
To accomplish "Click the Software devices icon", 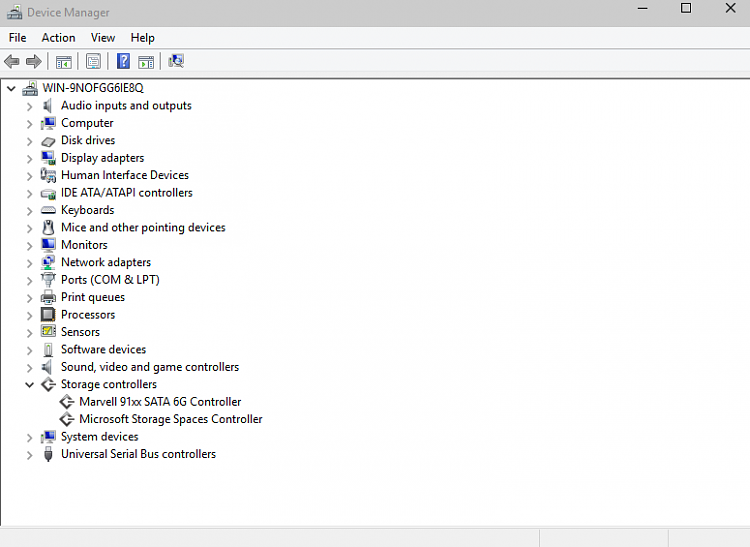I will click(48, 350).
